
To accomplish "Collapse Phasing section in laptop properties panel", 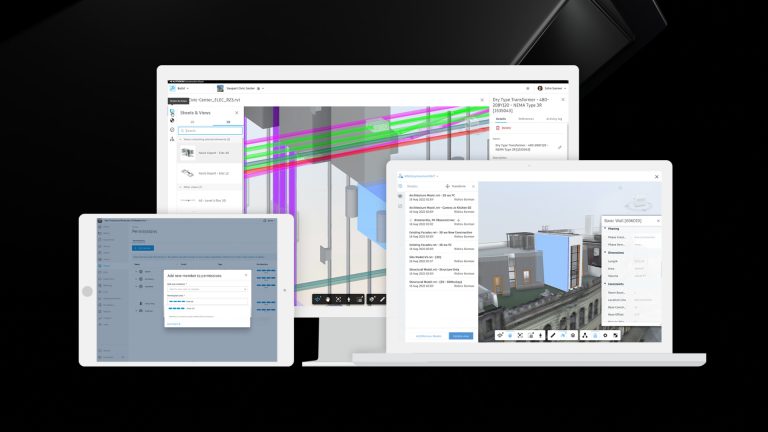I will [x=605, y=229].
